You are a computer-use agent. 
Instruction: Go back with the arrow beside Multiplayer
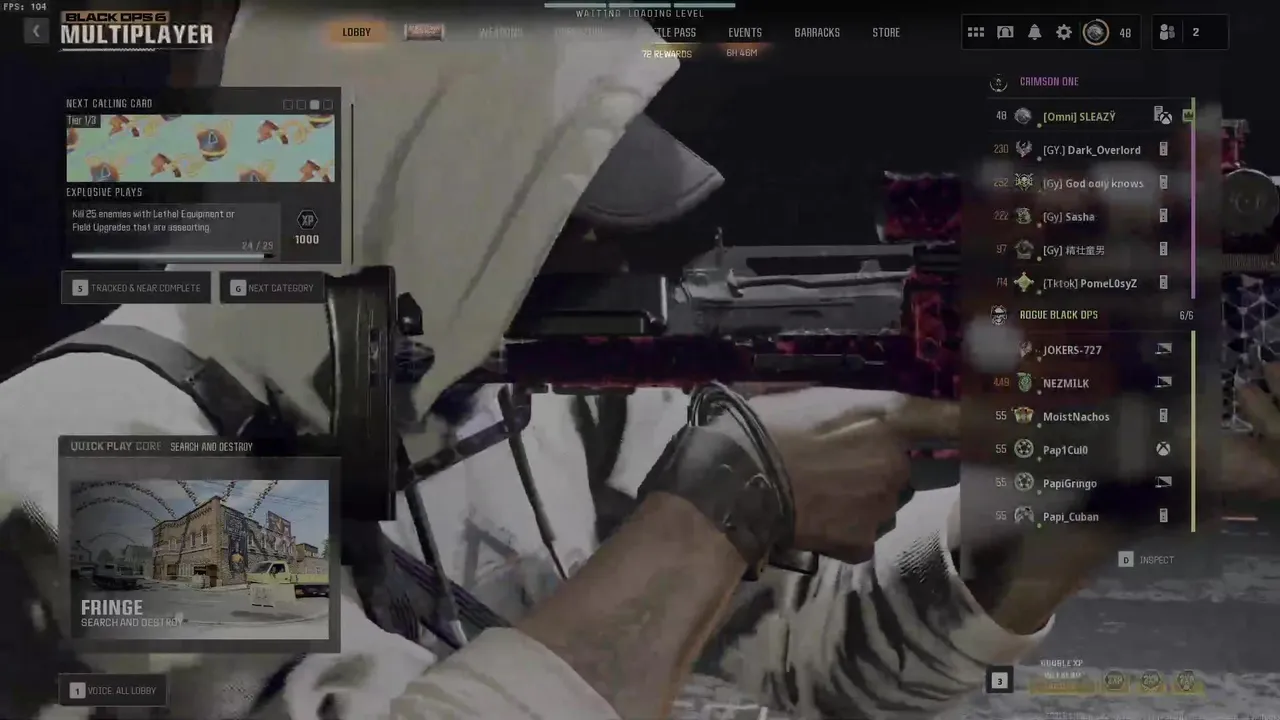click(36, 31)
